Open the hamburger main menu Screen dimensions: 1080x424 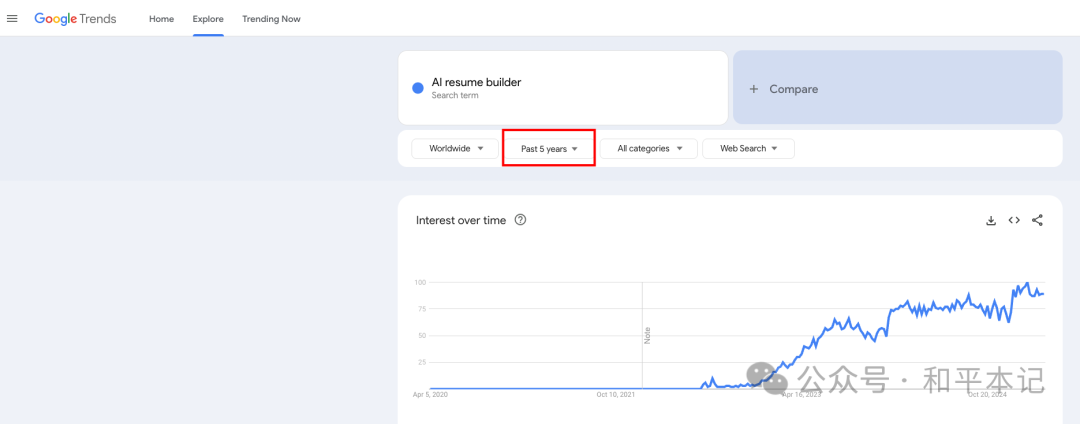click(12, 19)
